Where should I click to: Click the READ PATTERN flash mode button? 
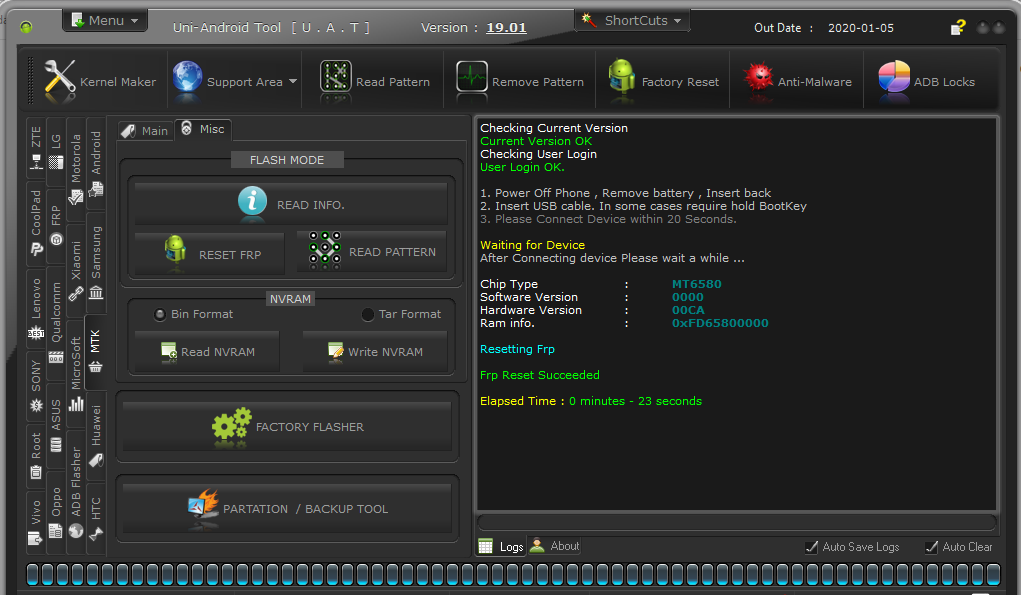point(372,251)
